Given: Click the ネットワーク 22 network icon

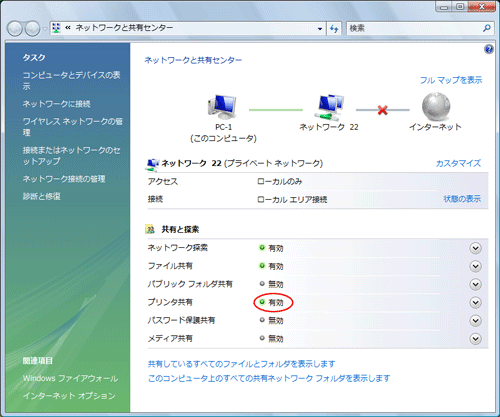Looking at the screenshot, I should pyautogui.click(x=329, y=107).
